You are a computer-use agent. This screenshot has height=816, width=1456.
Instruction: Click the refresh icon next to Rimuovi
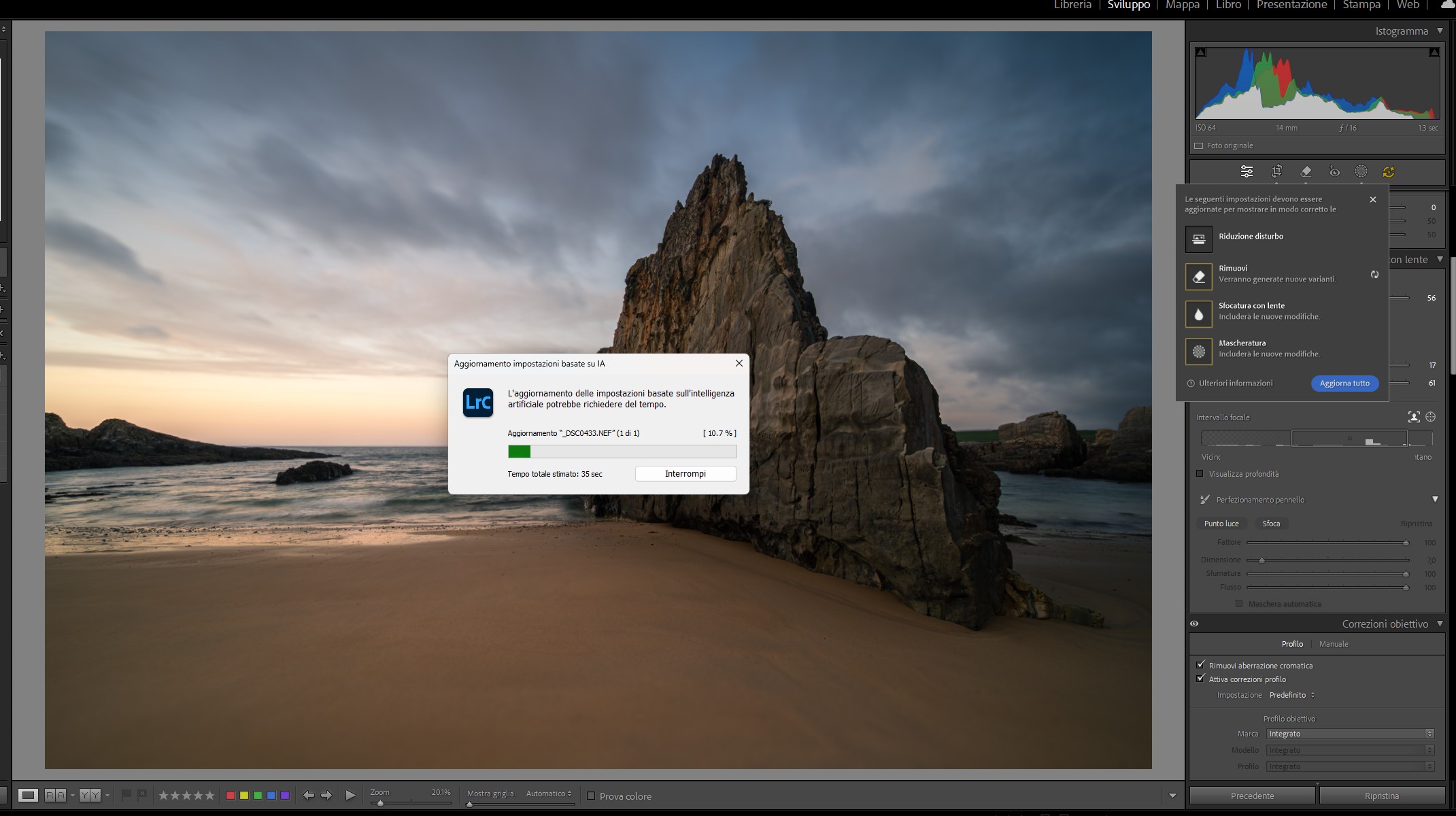point(1374,275)
